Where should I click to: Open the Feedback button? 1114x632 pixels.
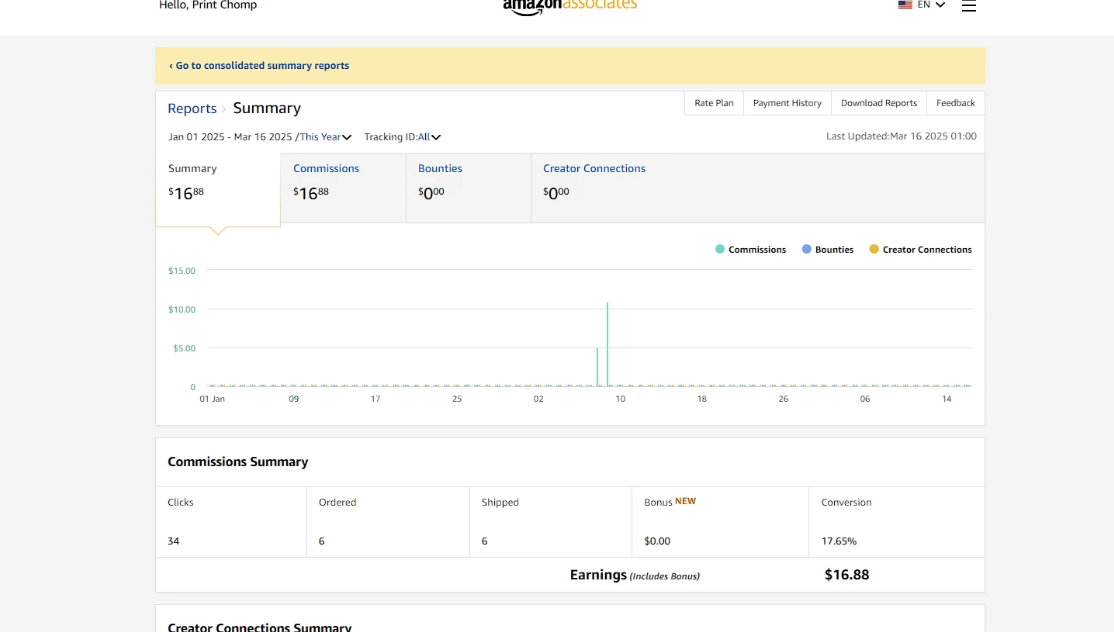[x=956, y=103]
